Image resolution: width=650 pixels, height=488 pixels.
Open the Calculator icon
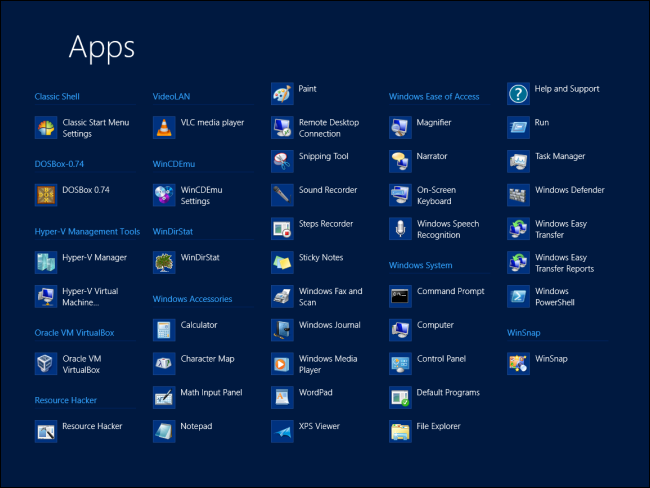point(164,330)
